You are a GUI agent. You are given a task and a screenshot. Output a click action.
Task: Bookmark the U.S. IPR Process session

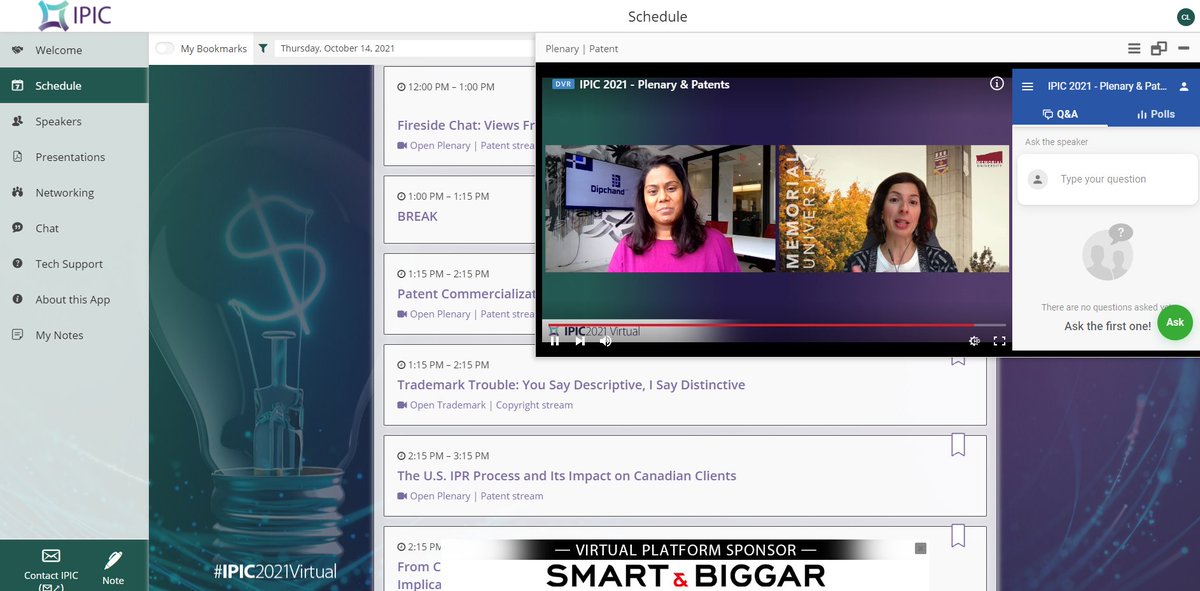pos(958,445)
